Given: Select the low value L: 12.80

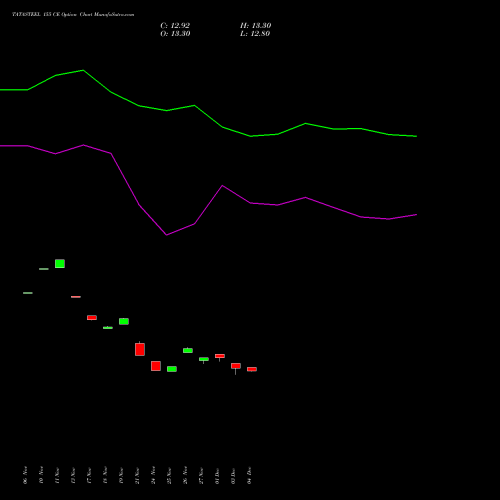Looking at the screenshot, I should point(255,34).
